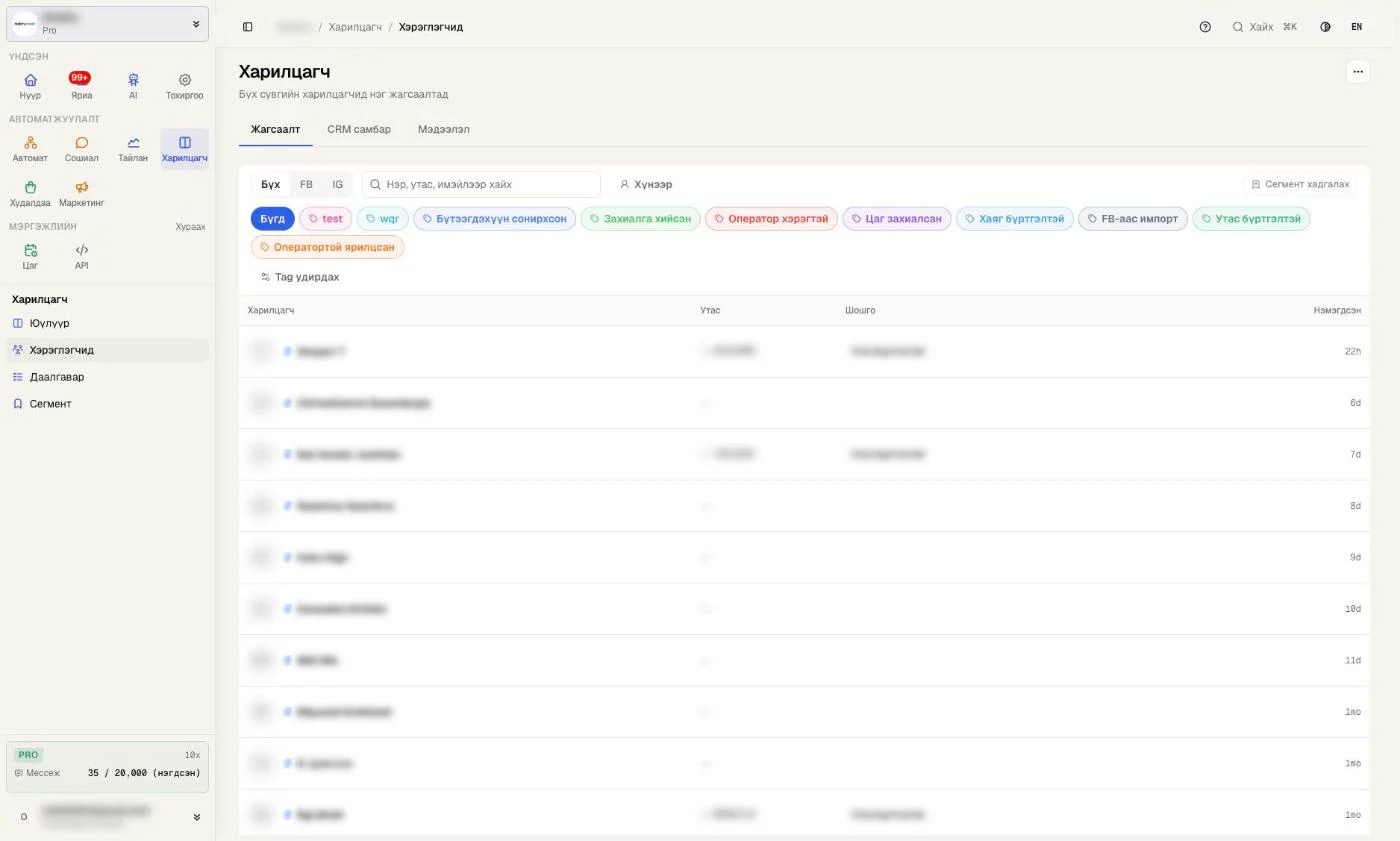
Task: Filter by the Бүгд tag chip
Action: [x=272, y=219]
